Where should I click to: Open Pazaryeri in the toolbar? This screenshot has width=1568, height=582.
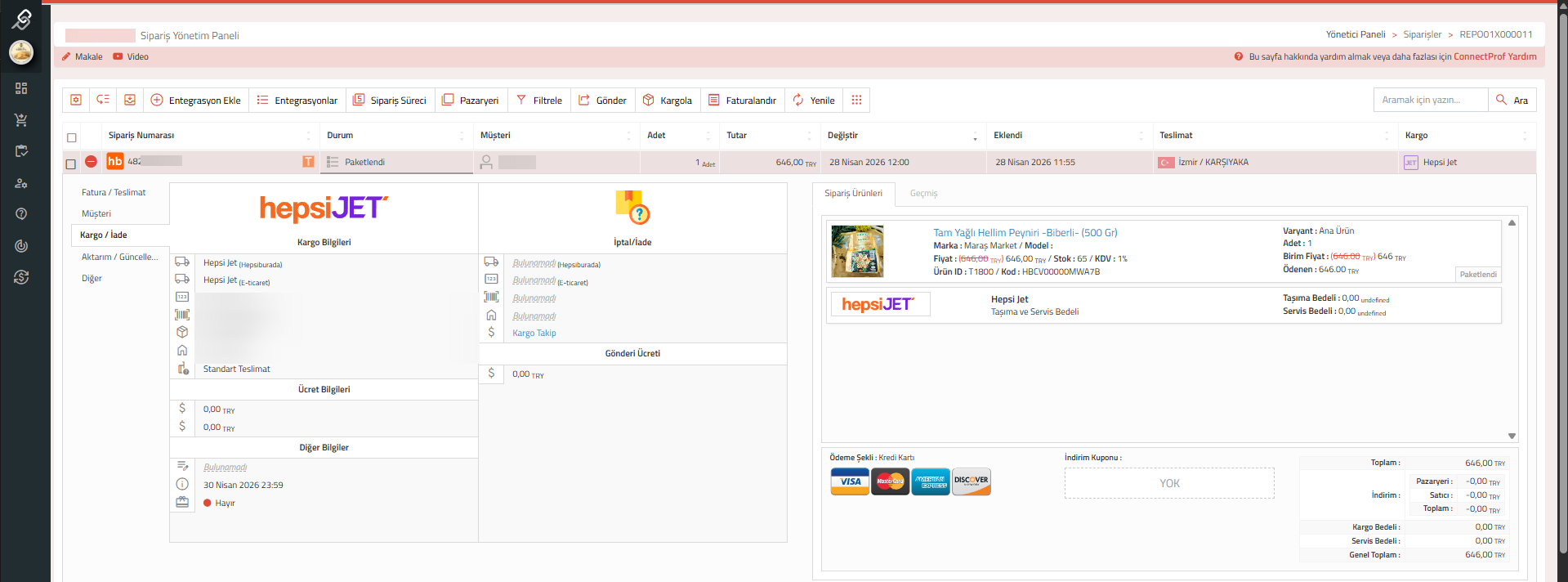tap(471, 100)
